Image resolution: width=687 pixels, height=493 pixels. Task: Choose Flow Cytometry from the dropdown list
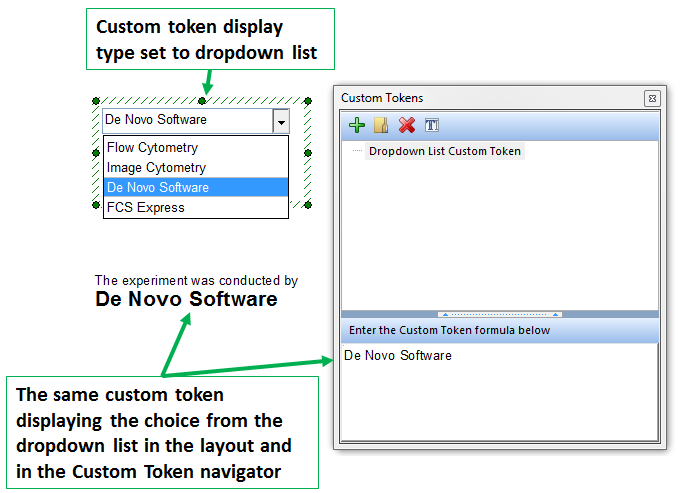pos(152,148)
